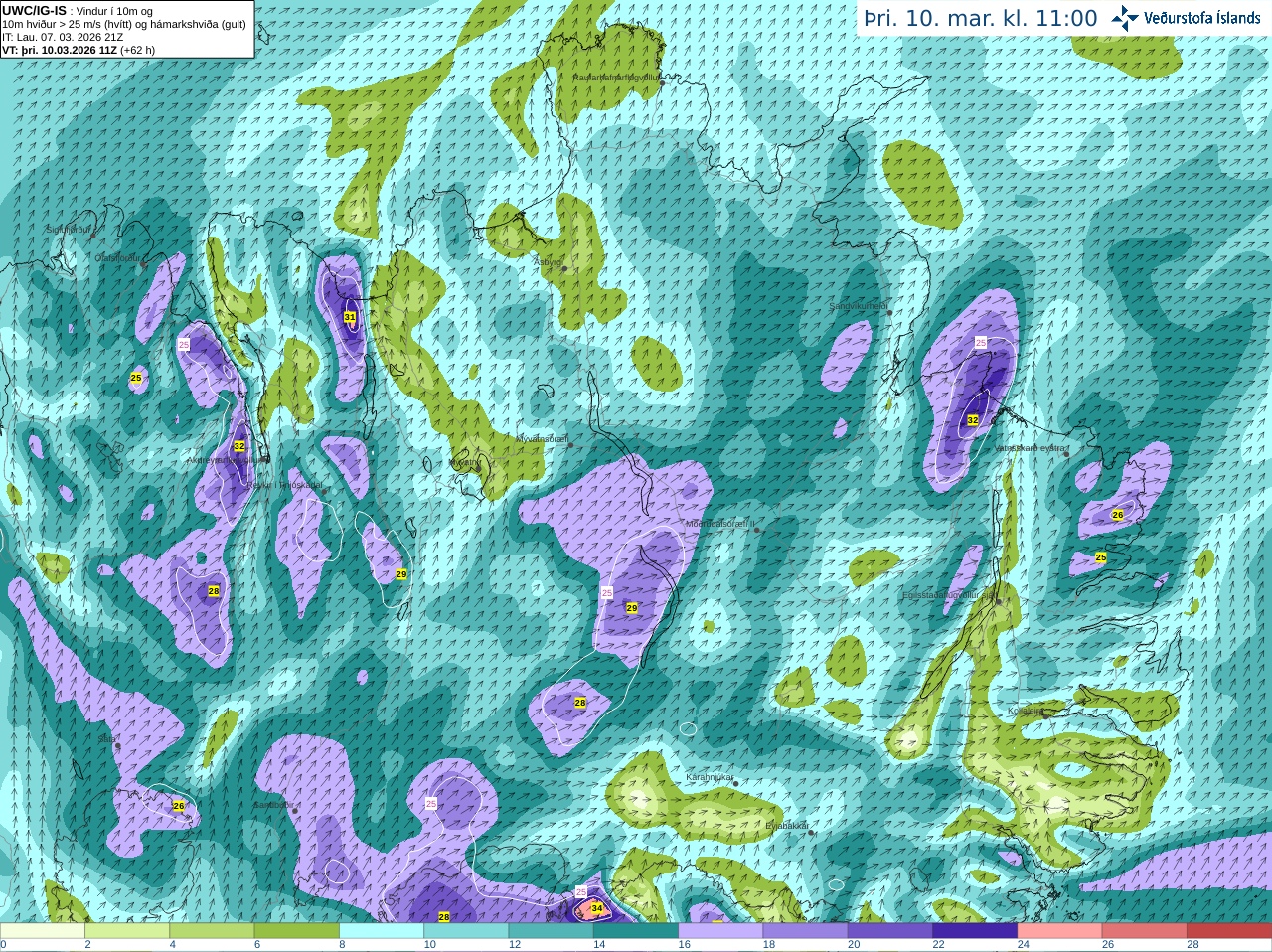Click the 10m hviður > 25 m/s description line
1272x952 pixels.
click(123, 24)
